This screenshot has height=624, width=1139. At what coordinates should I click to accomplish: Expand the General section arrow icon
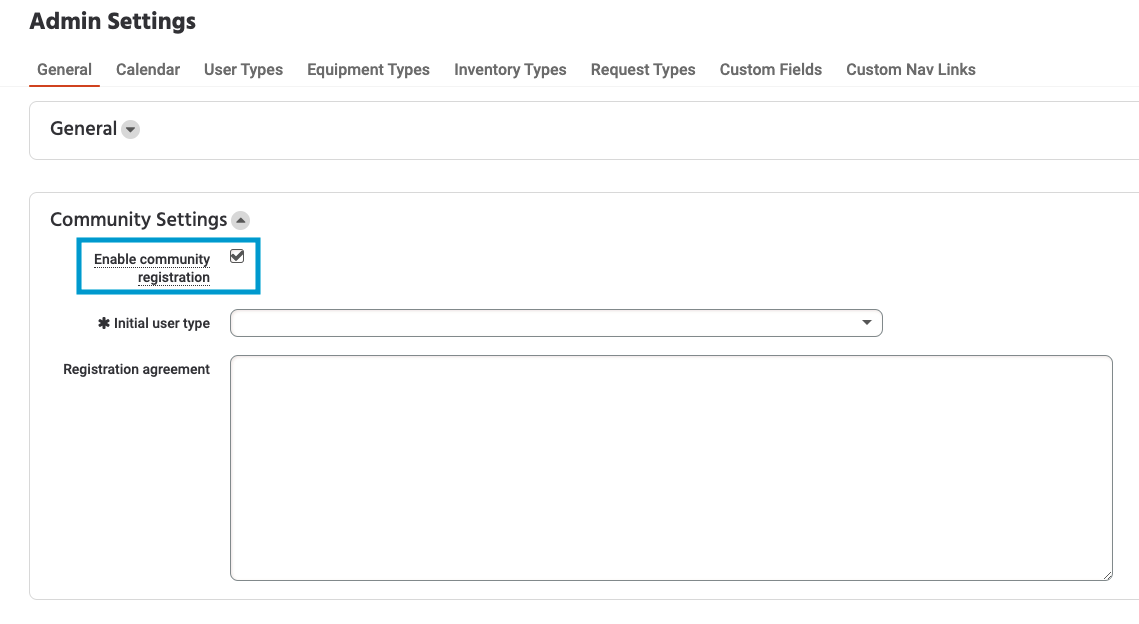tap(131, 129)
